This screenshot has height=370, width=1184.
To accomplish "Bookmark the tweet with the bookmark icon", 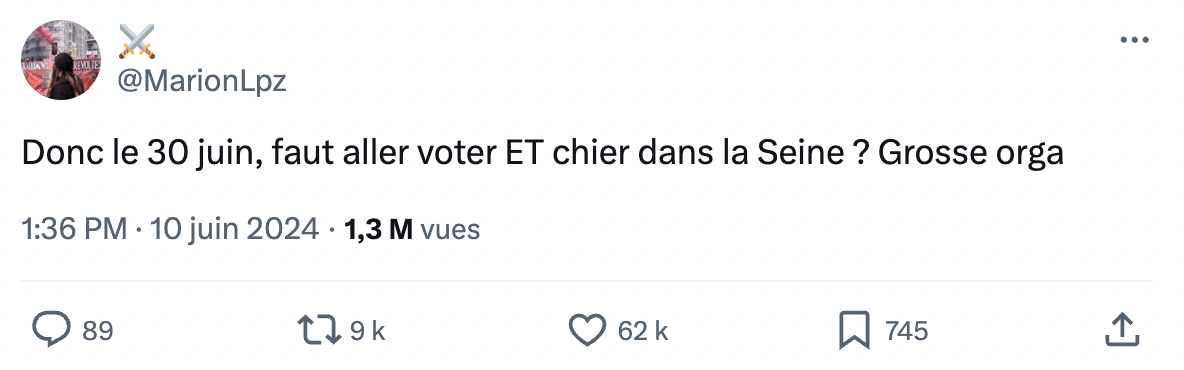I will click(855, 331).
